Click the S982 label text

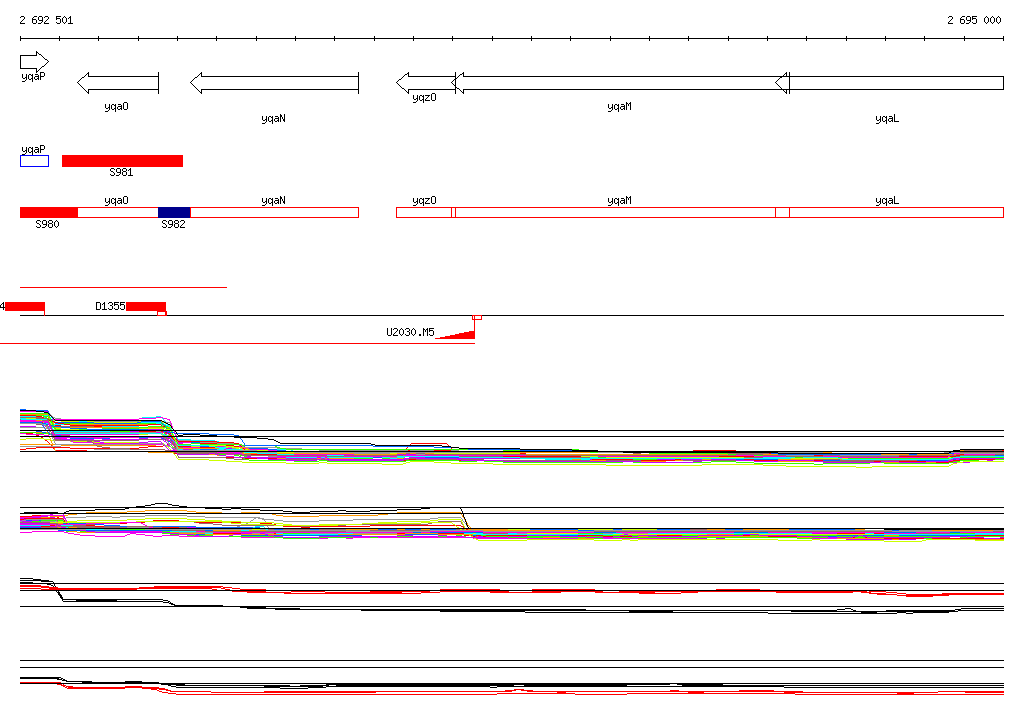click(x=173, y=224)
